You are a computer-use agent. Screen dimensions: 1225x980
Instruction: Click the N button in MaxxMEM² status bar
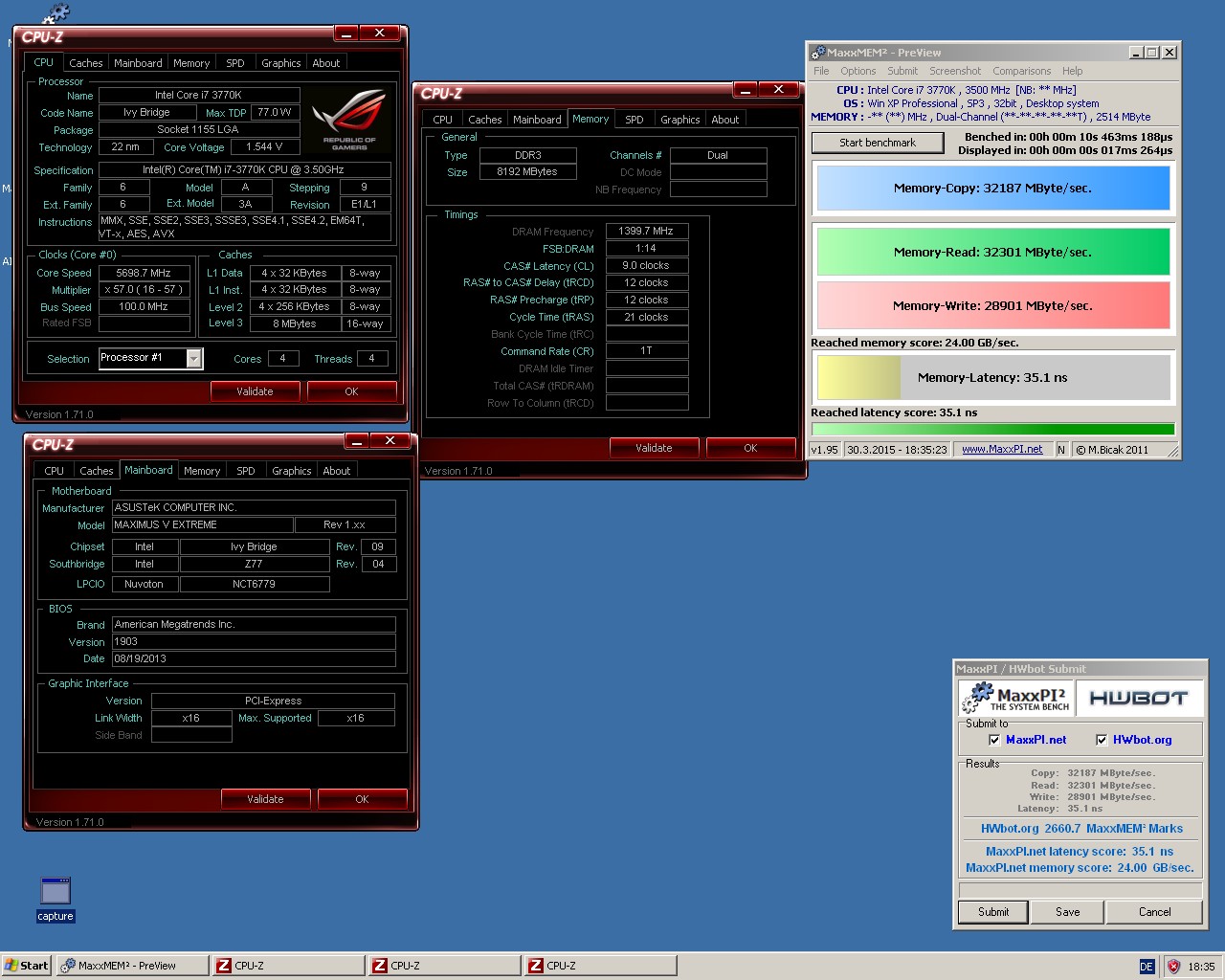tap(1061, 450)
